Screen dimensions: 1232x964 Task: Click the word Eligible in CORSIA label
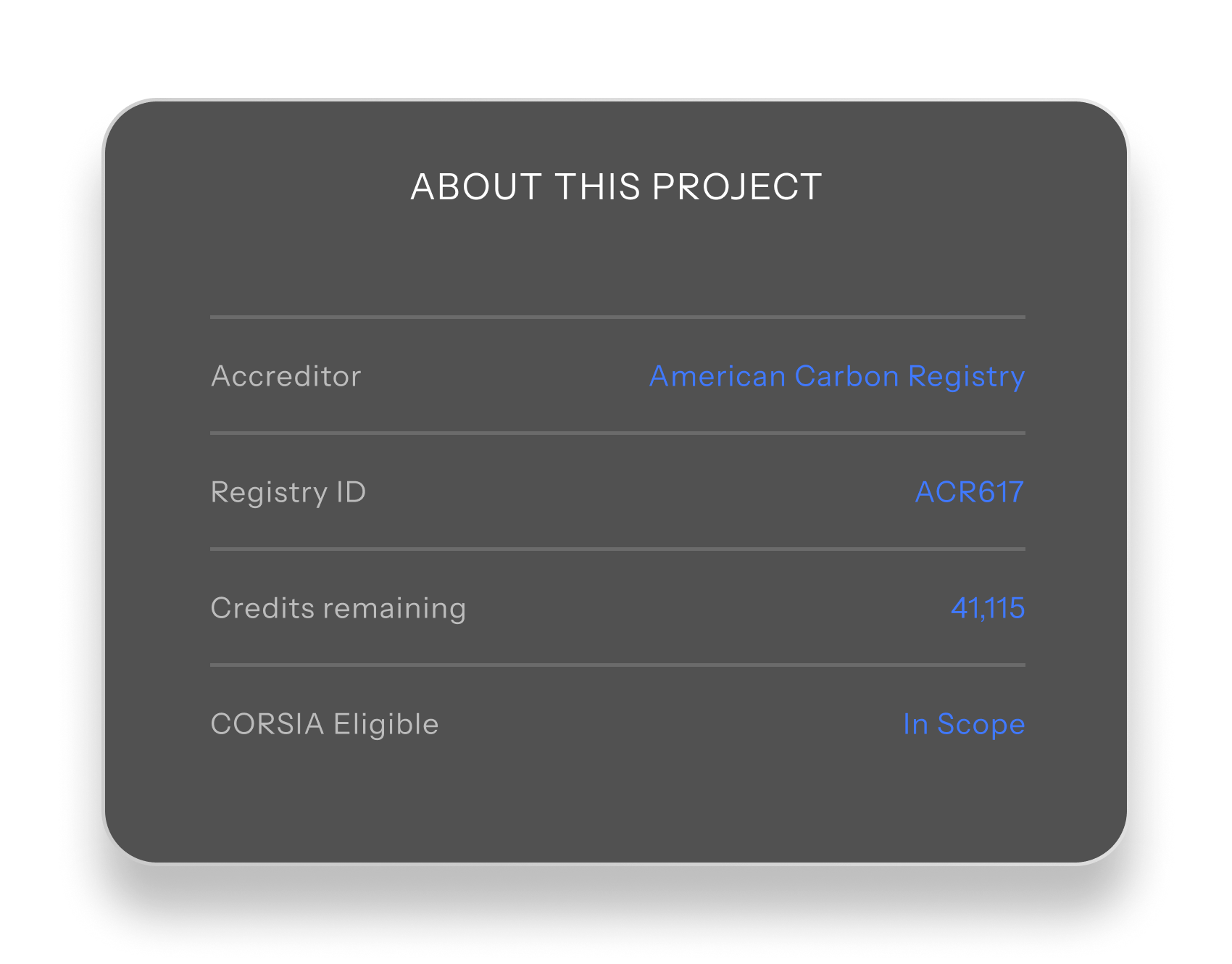tap(386, 725)
